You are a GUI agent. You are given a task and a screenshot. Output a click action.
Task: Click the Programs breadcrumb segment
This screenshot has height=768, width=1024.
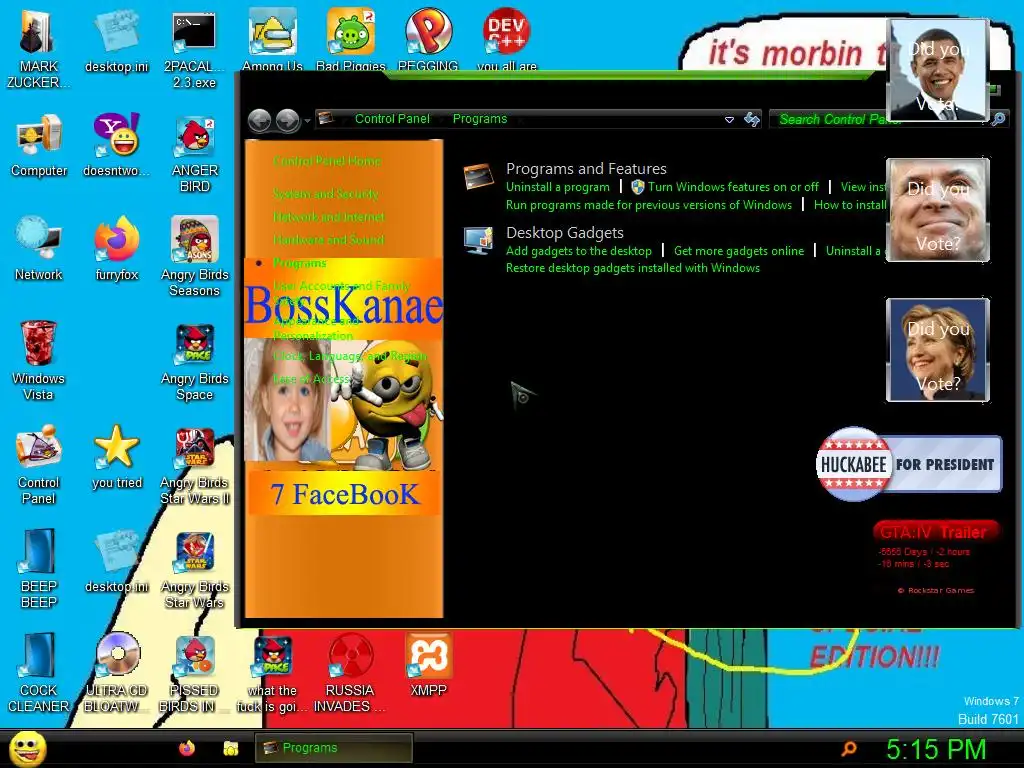tap(480, 119)
